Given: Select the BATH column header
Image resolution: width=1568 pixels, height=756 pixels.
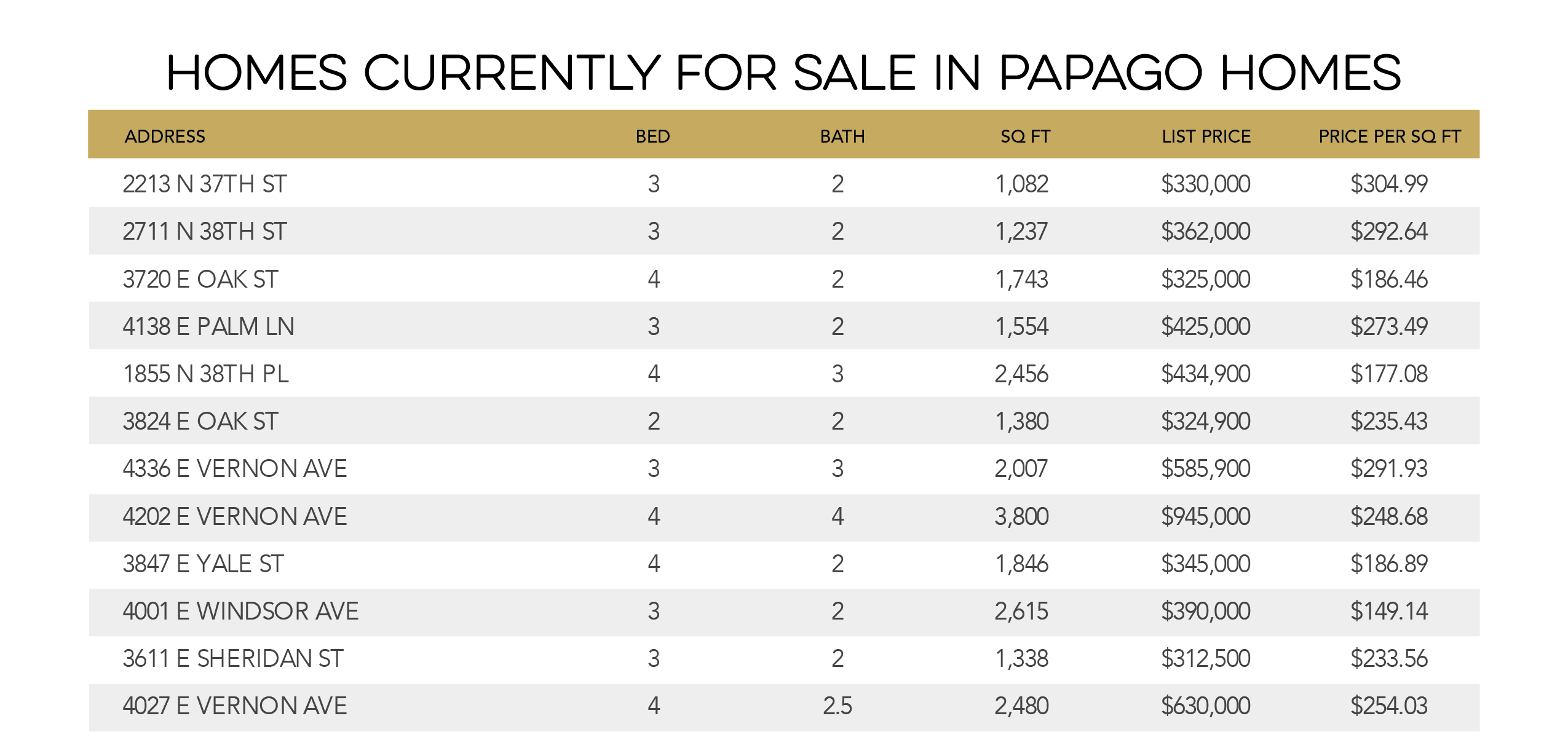Looking at the screenshot, I should [x=842, y=136].
